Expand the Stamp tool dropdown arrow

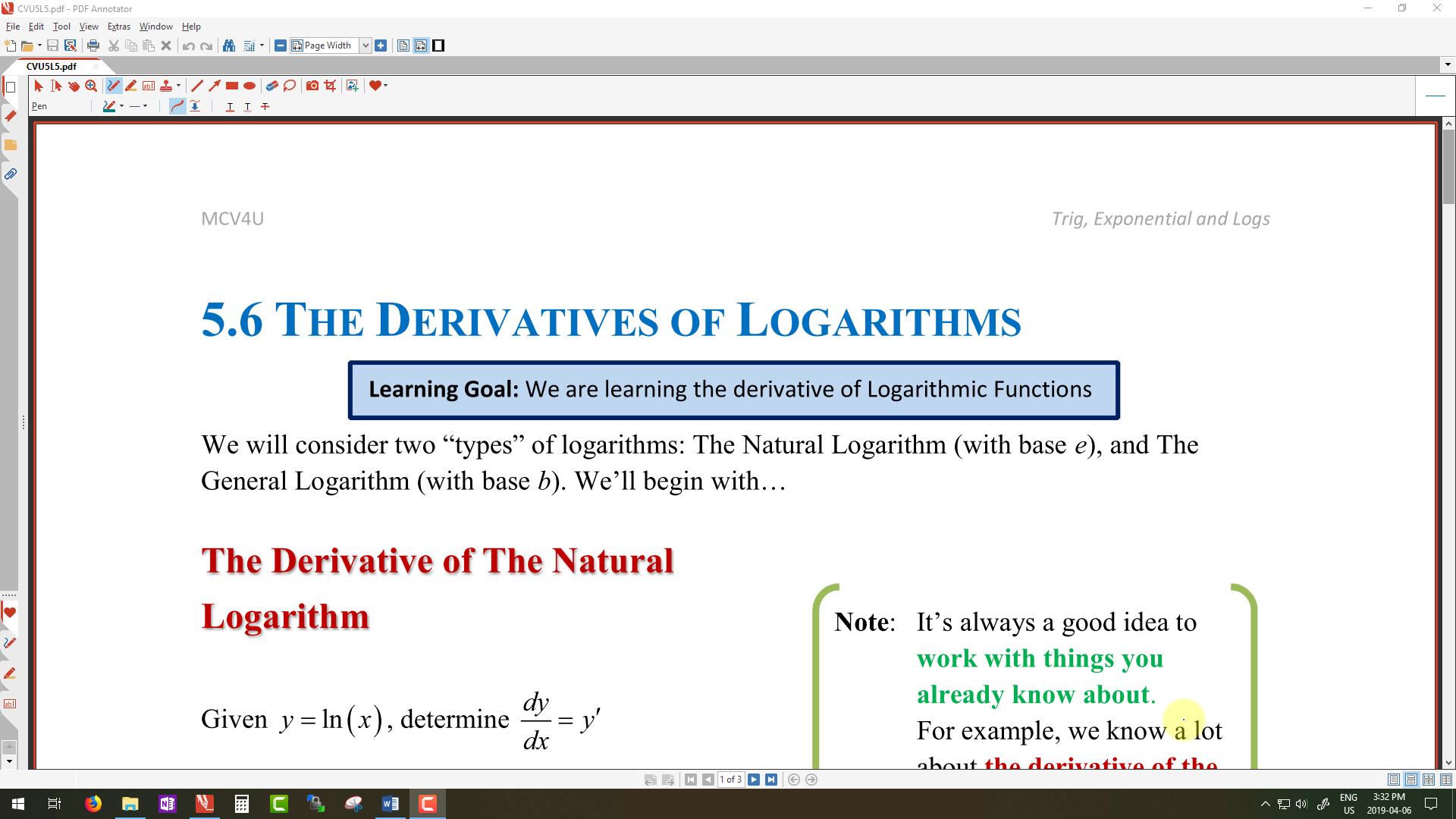(179, 86)
